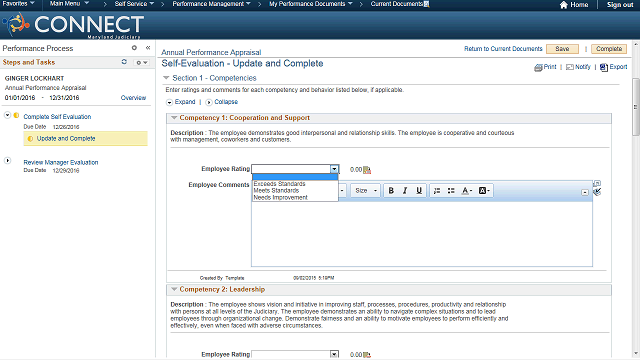640x360 pixels.
Task: Open the Performance Process settings gear icon
Action: (134, 48)
